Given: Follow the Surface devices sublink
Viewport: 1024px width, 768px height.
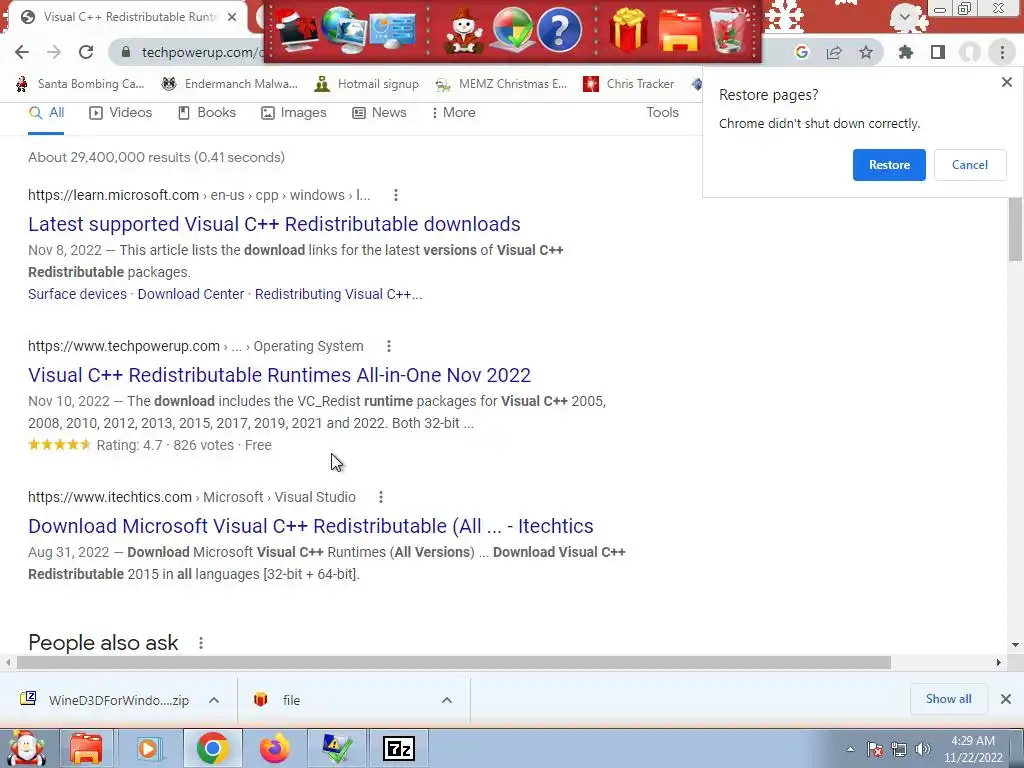Looking at the screenshot, I should (x=77, y=294).
